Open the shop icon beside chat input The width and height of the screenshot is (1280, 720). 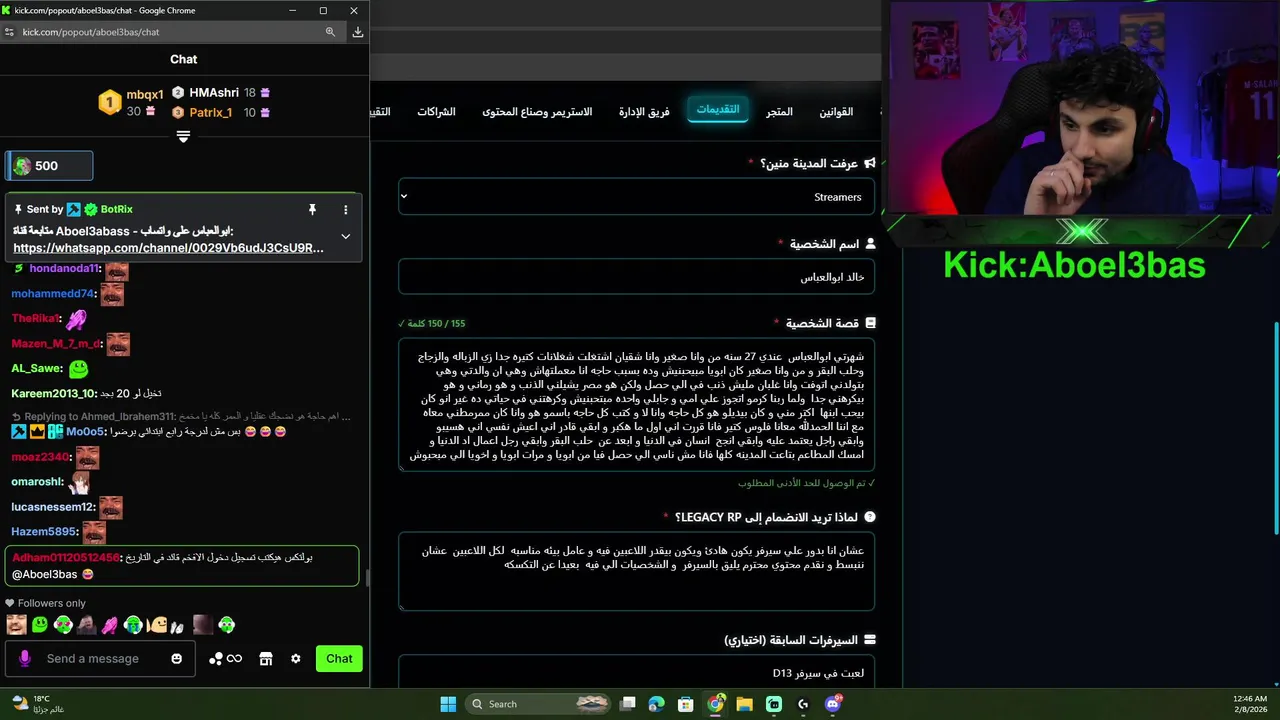(x=265, y=659)
